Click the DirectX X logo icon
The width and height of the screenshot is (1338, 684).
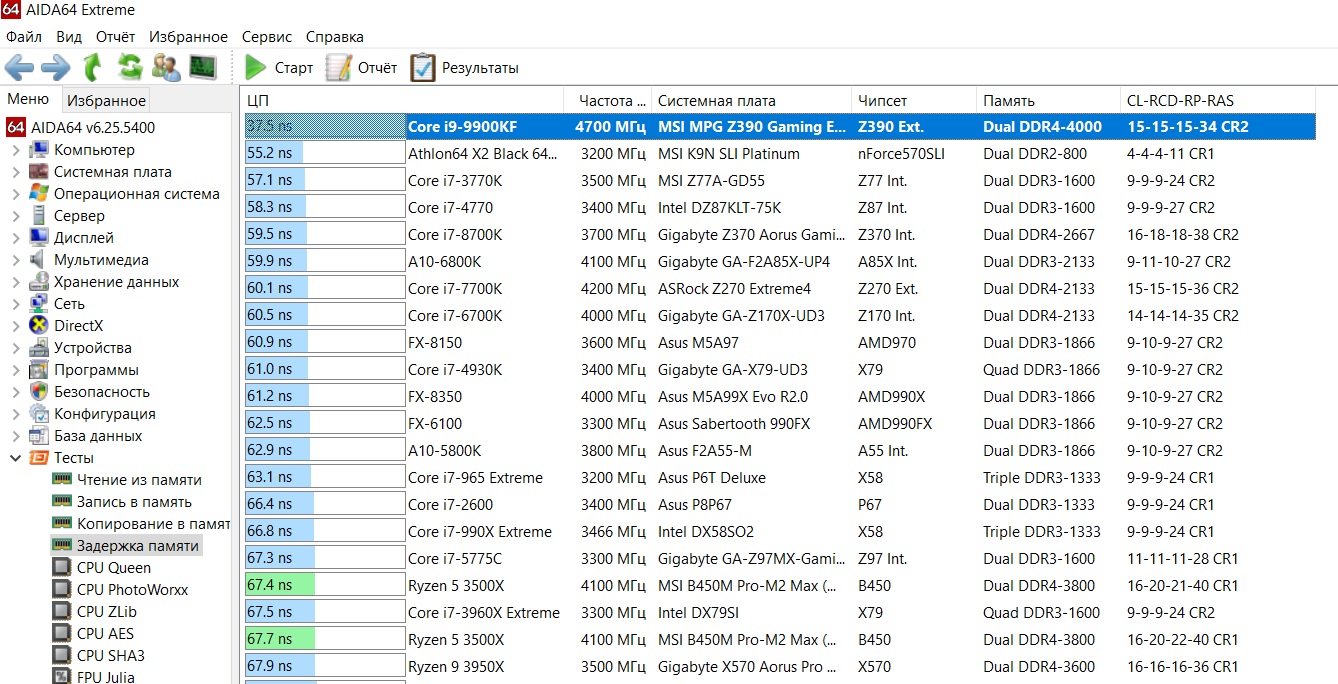point(39,326)
